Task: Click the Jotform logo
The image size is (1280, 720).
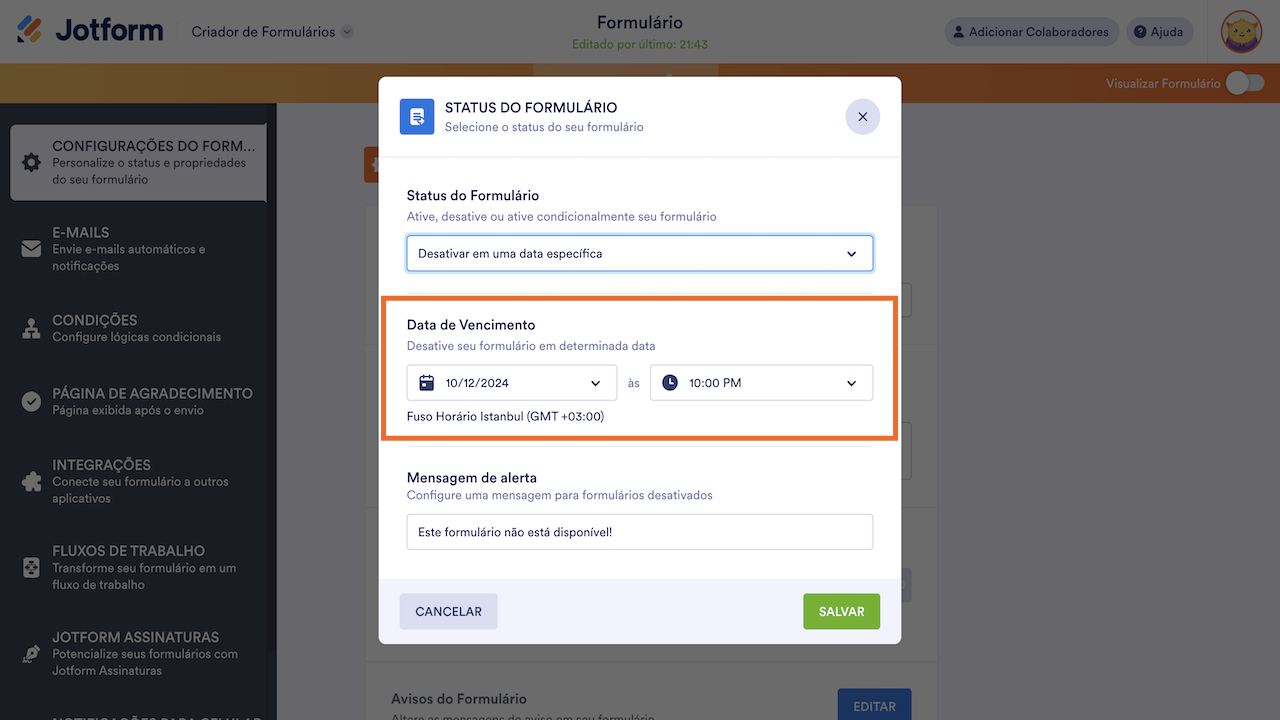Action: (90, 31)
